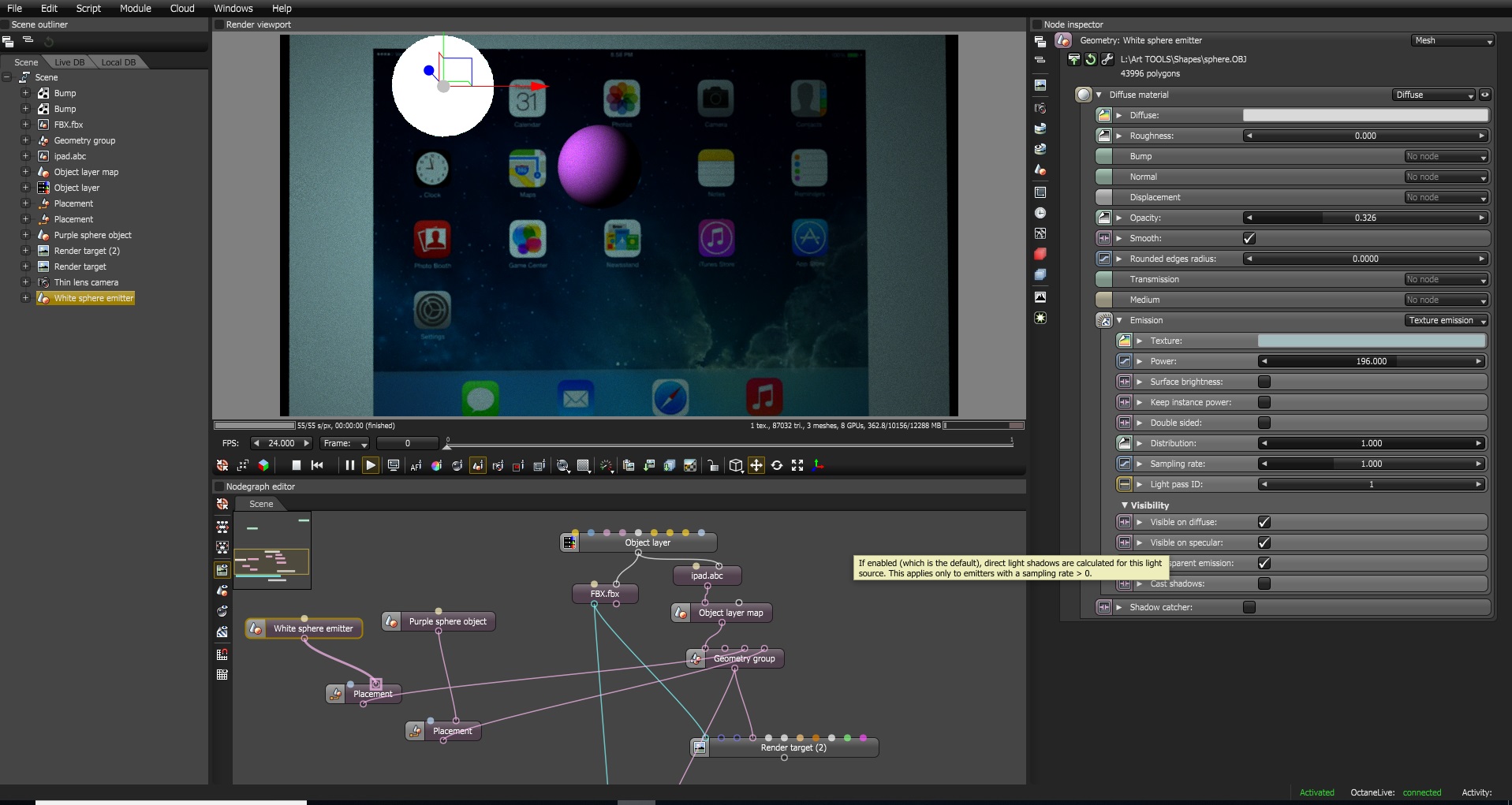Viewport: 1512px width, 805px height.
Task: Click the emission Texture color swatch
Action: (x=1372, y=341)
